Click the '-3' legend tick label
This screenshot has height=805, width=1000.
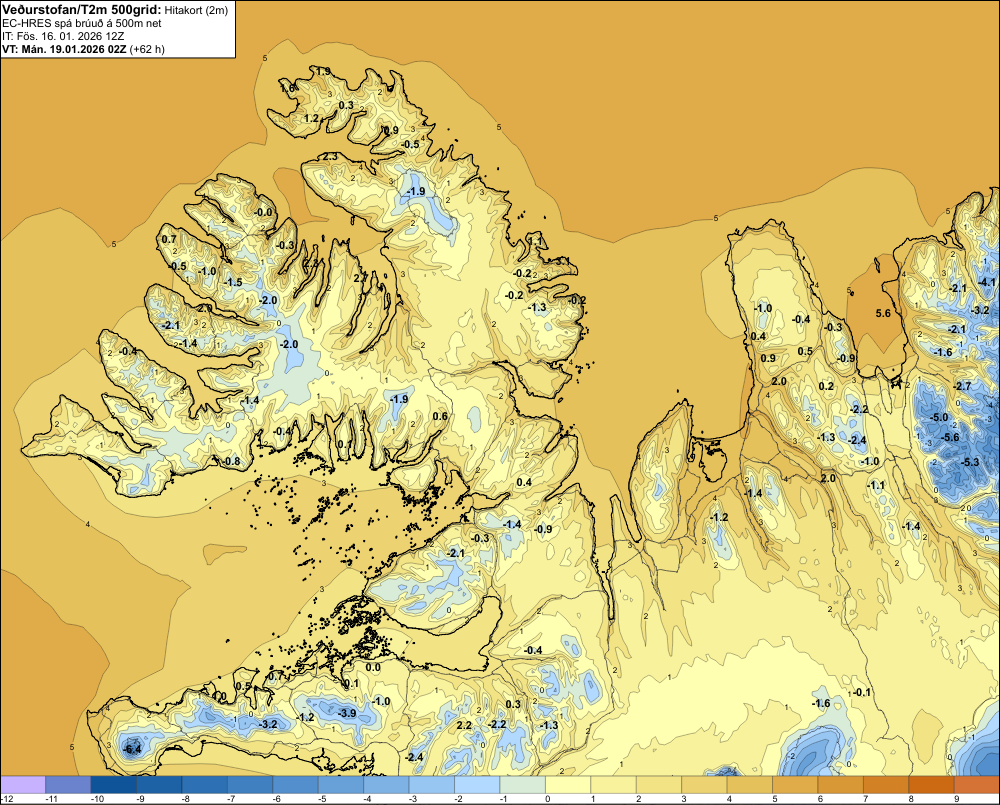click(x=413, y=799)
